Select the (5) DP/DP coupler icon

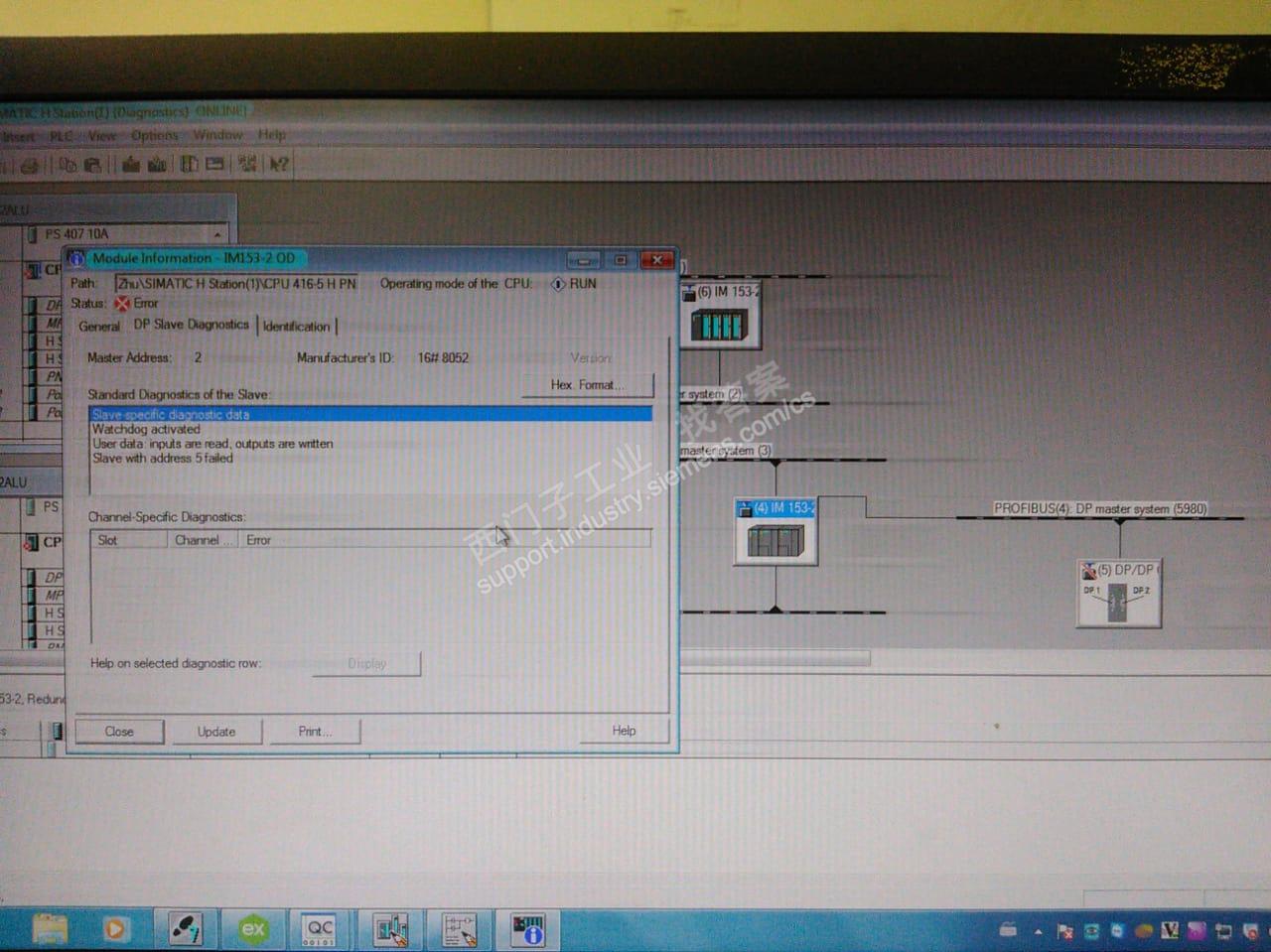pos(1119,594)
